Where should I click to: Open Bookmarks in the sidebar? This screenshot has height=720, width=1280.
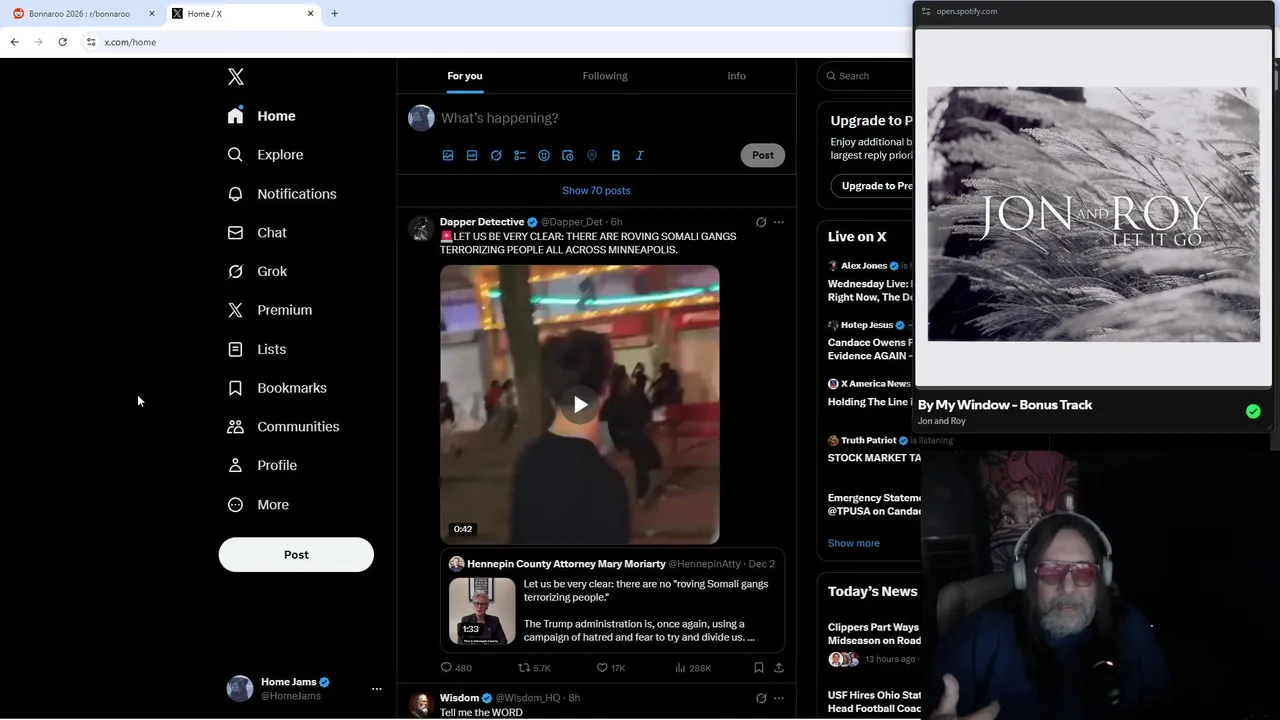click(277, 388)
